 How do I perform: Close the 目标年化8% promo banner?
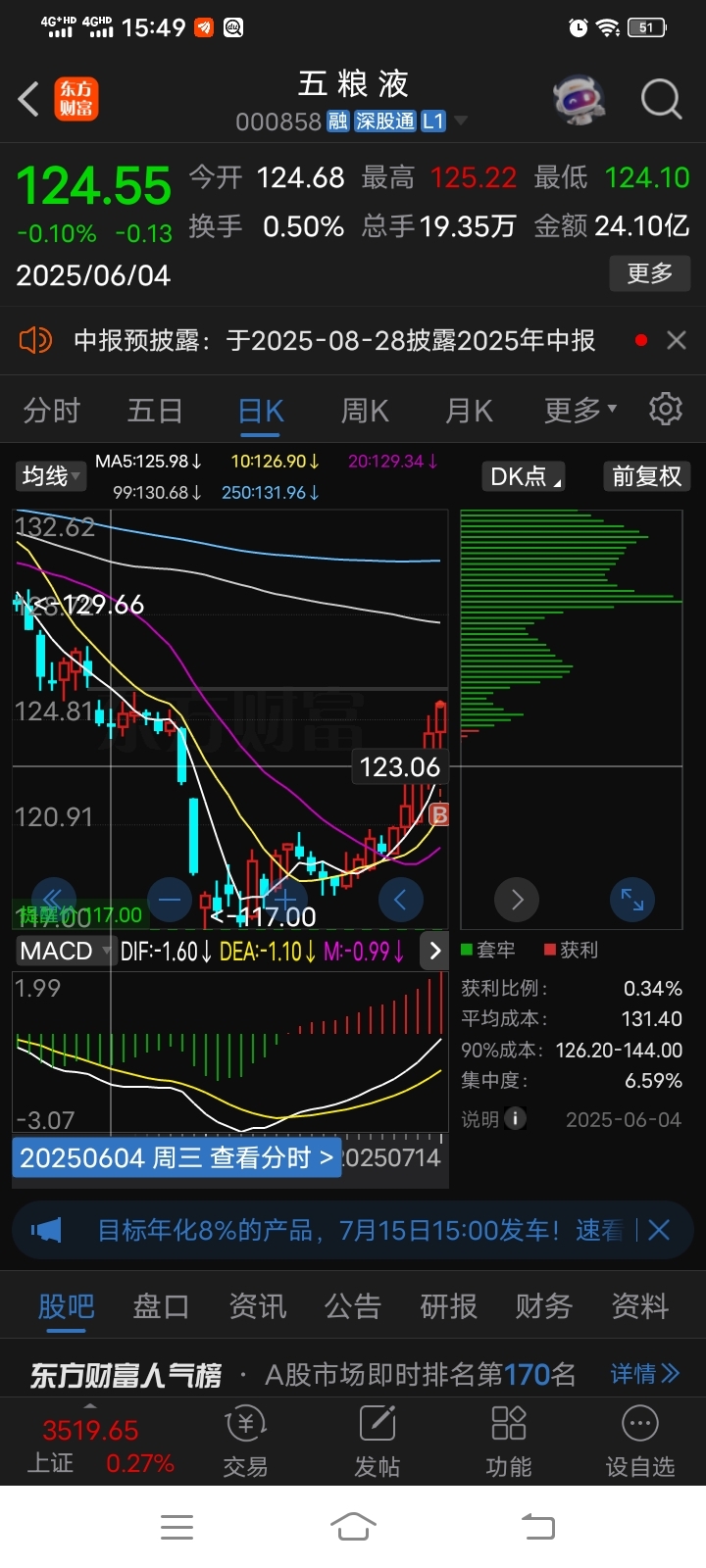(659, 1230)
